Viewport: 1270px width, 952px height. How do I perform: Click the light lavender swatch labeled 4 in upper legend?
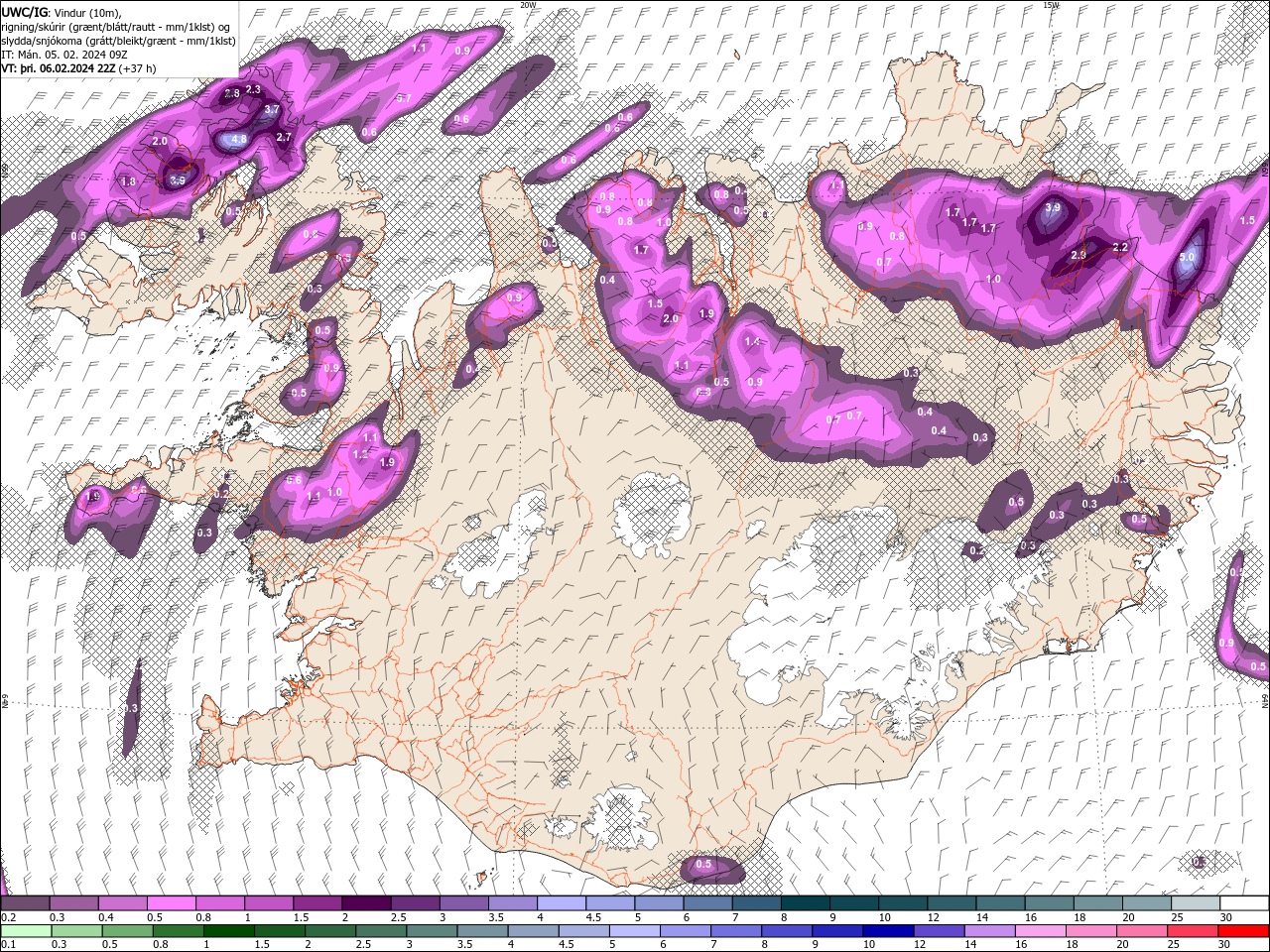561,903
